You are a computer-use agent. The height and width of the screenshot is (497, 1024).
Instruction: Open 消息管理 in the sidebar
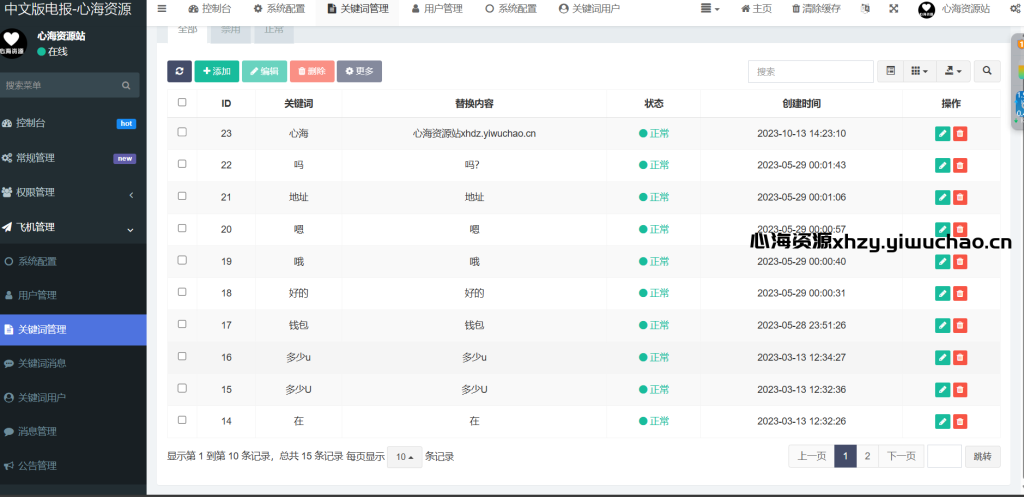click(x=73, y=432)
